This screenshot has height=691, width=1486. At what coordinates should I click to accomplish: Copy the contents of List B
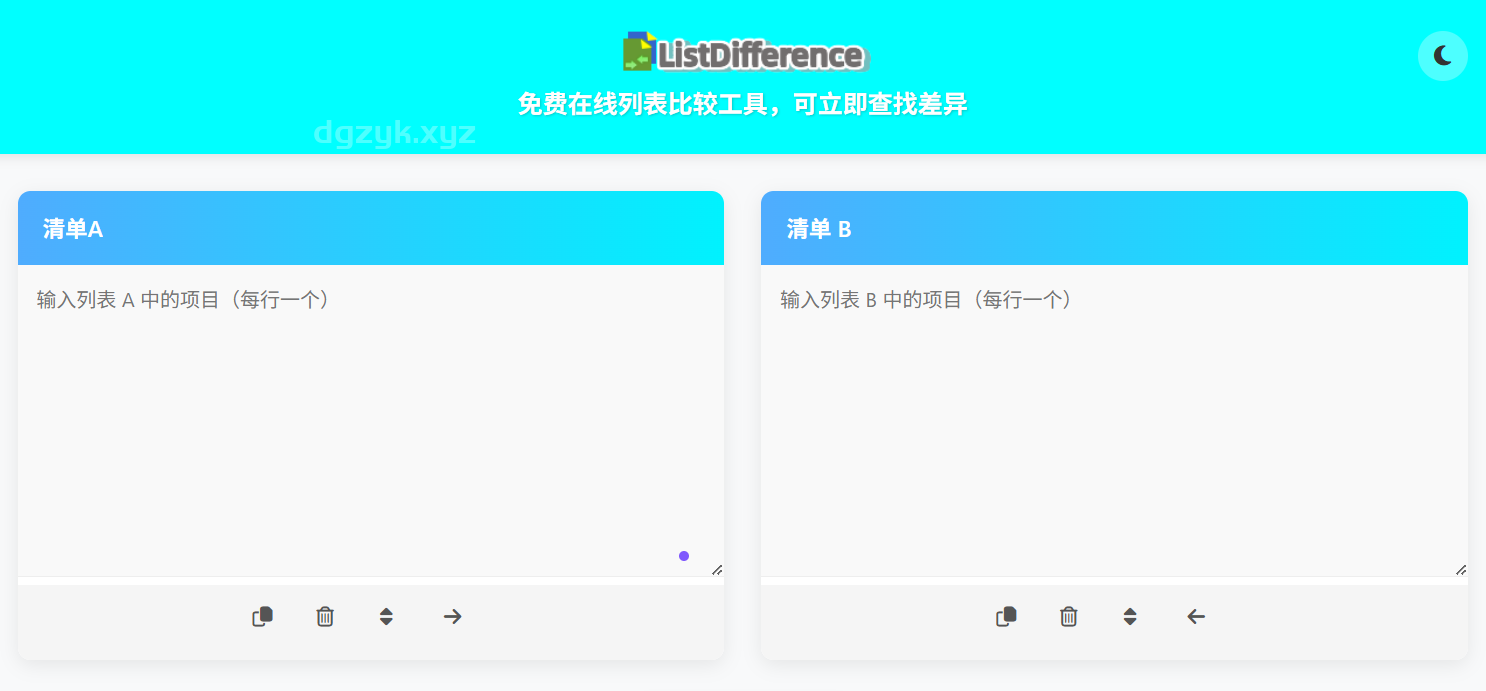coord(1006,617)
